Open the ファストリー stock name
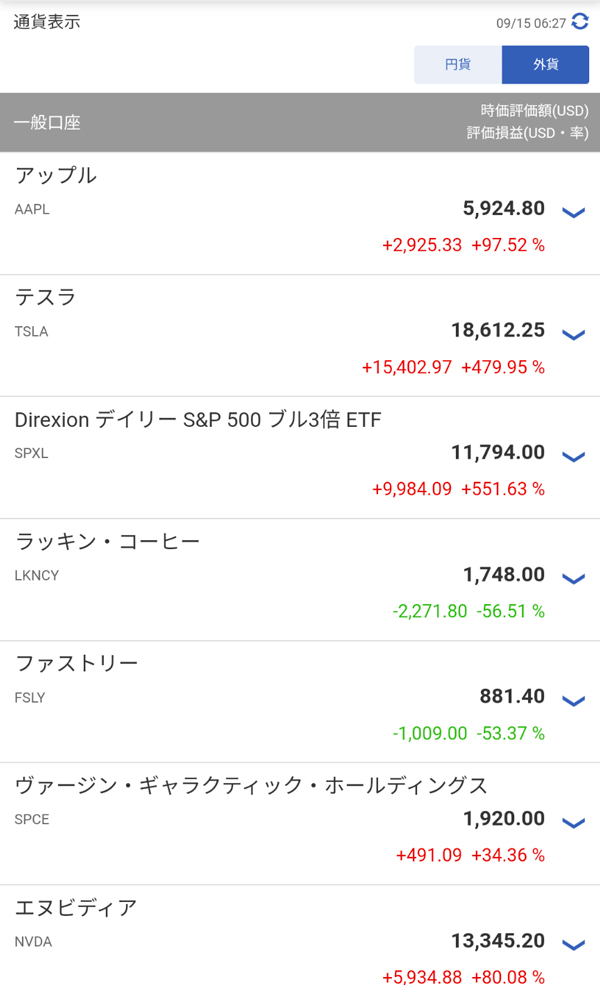Viewport: 600px width, 985px height. coord(77,664)
